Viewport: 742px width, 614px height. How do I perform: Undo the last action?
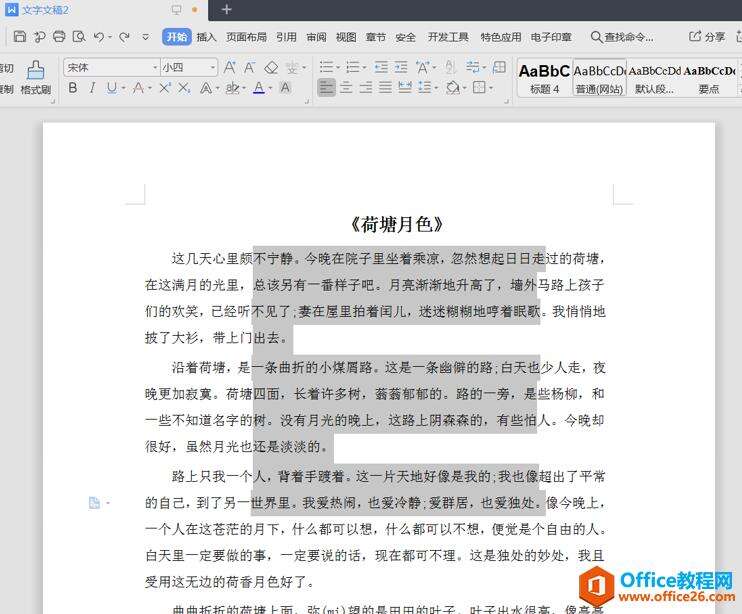click(x=98, y=36)
